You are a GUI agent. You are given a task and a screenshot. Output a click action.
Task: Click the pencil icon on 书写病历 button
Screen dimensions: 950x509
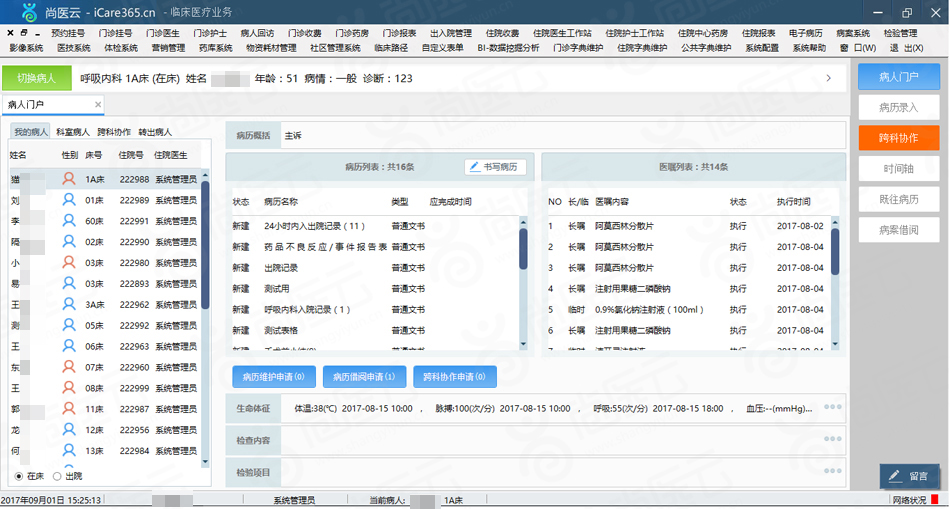point(474,167)
